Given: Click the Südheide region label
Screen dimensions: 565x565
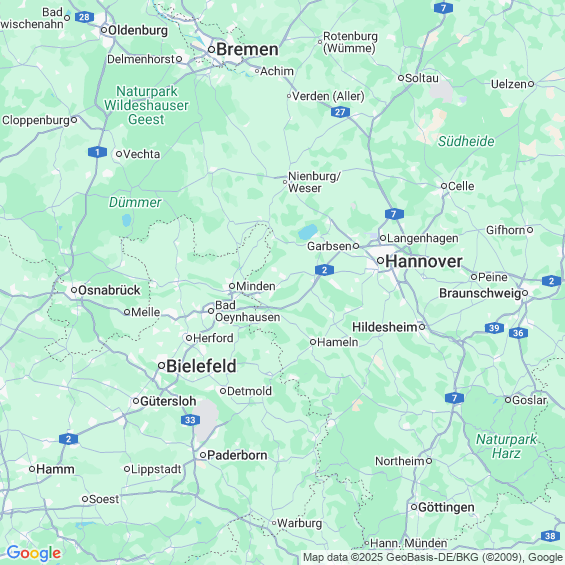Looking at the screenshot, I should click(x=466, y=141).
